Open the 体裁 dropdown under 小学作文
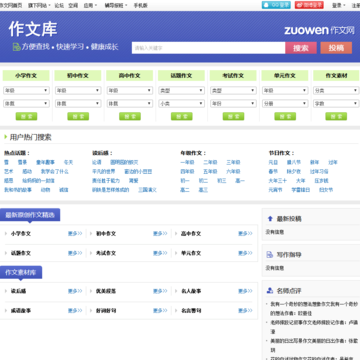Image resolution: width=360 pixels, height=360 pixels. tap(26, 104)
